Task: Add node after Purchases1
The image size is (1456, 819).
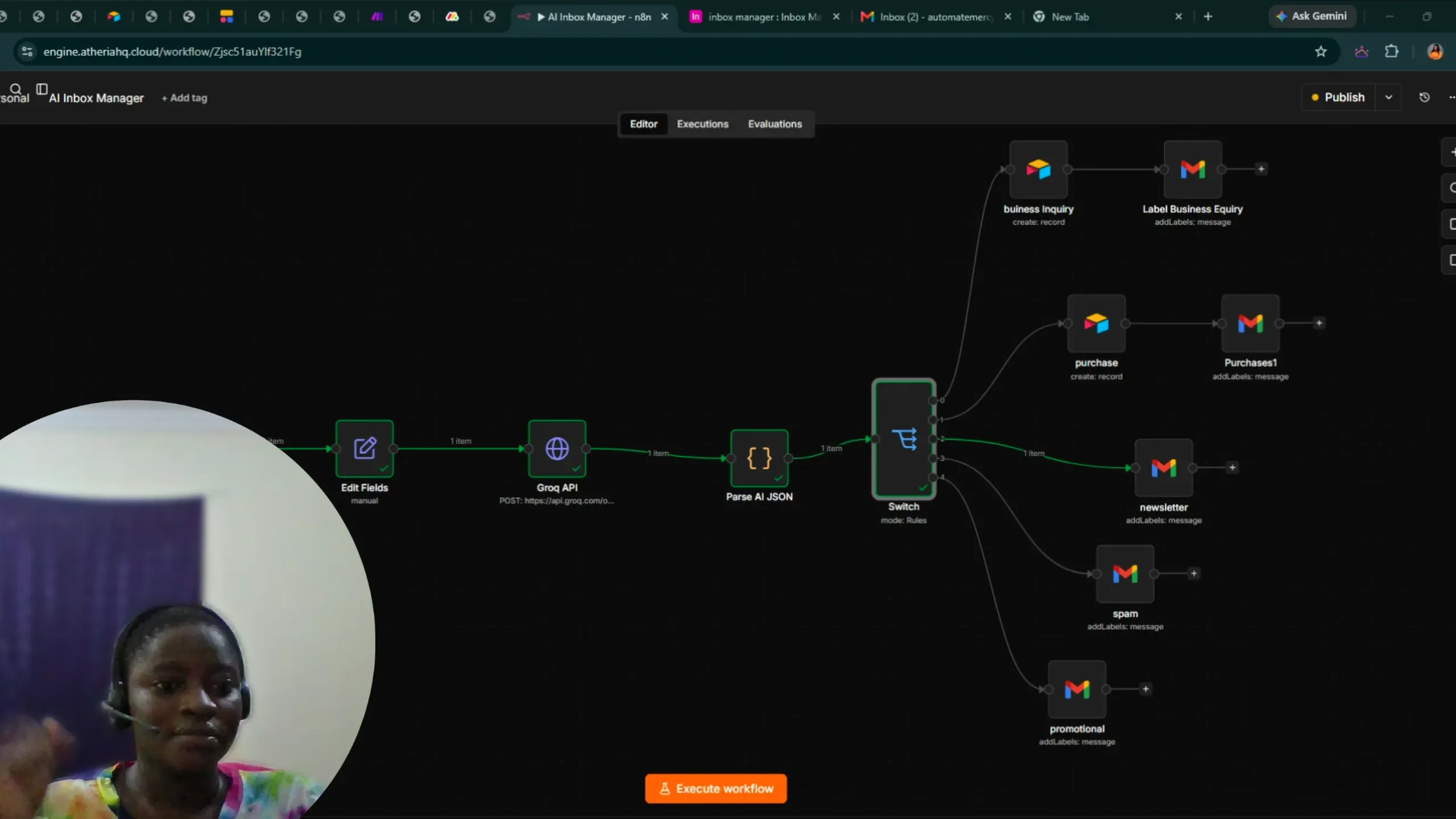Action: (1319, 323)
